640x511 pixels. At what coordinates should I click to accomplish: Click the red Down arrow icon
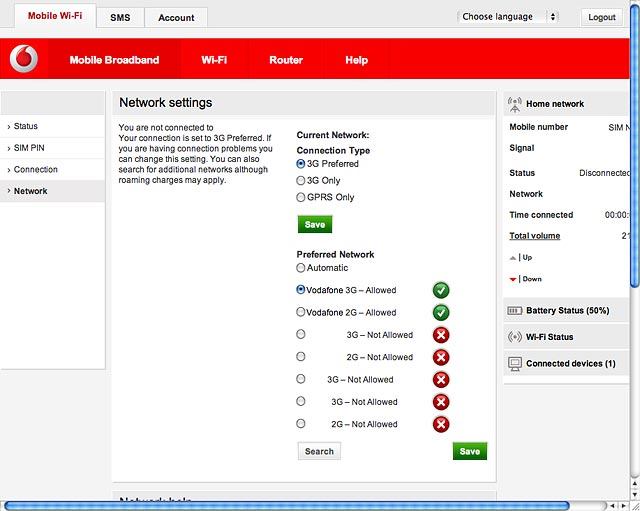coord(513,280)
